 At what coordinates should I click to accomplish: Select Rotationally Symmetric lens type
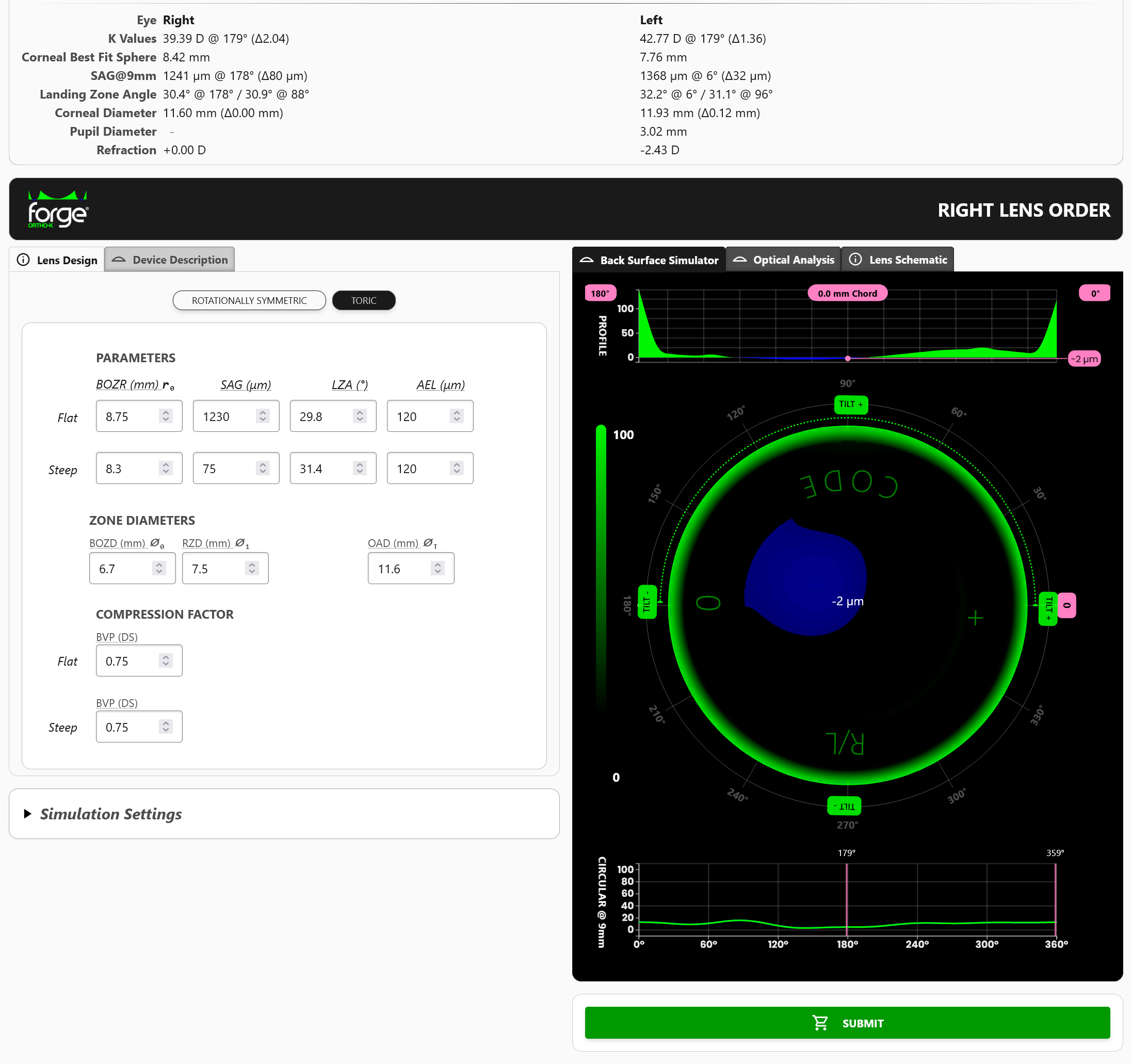click(x=249, y=300)
